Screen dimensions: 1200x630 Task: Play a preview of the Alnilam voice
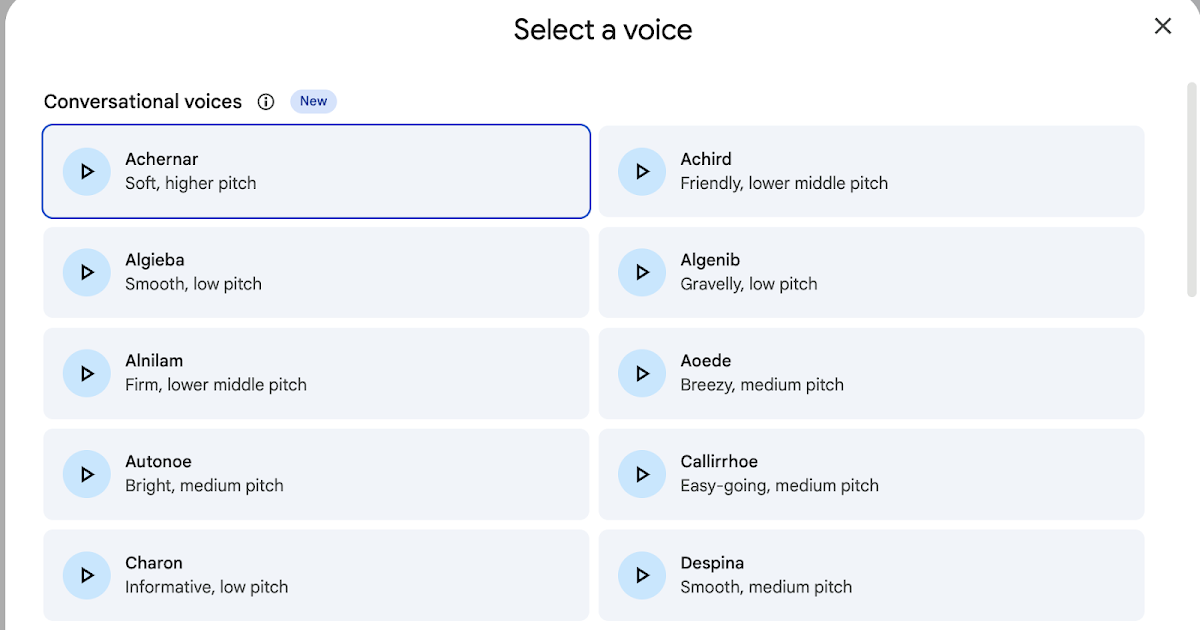[x=86, y=373]
